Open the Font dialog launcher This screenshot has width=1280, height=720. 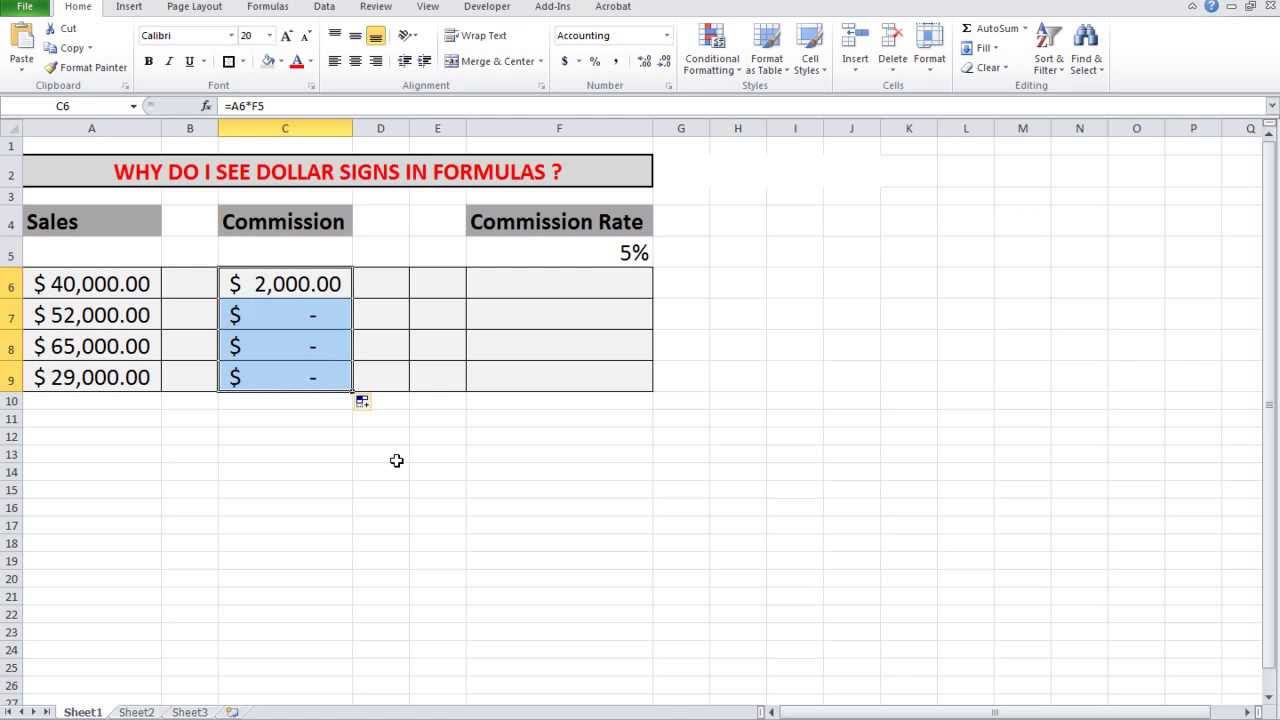coord(311,87)
